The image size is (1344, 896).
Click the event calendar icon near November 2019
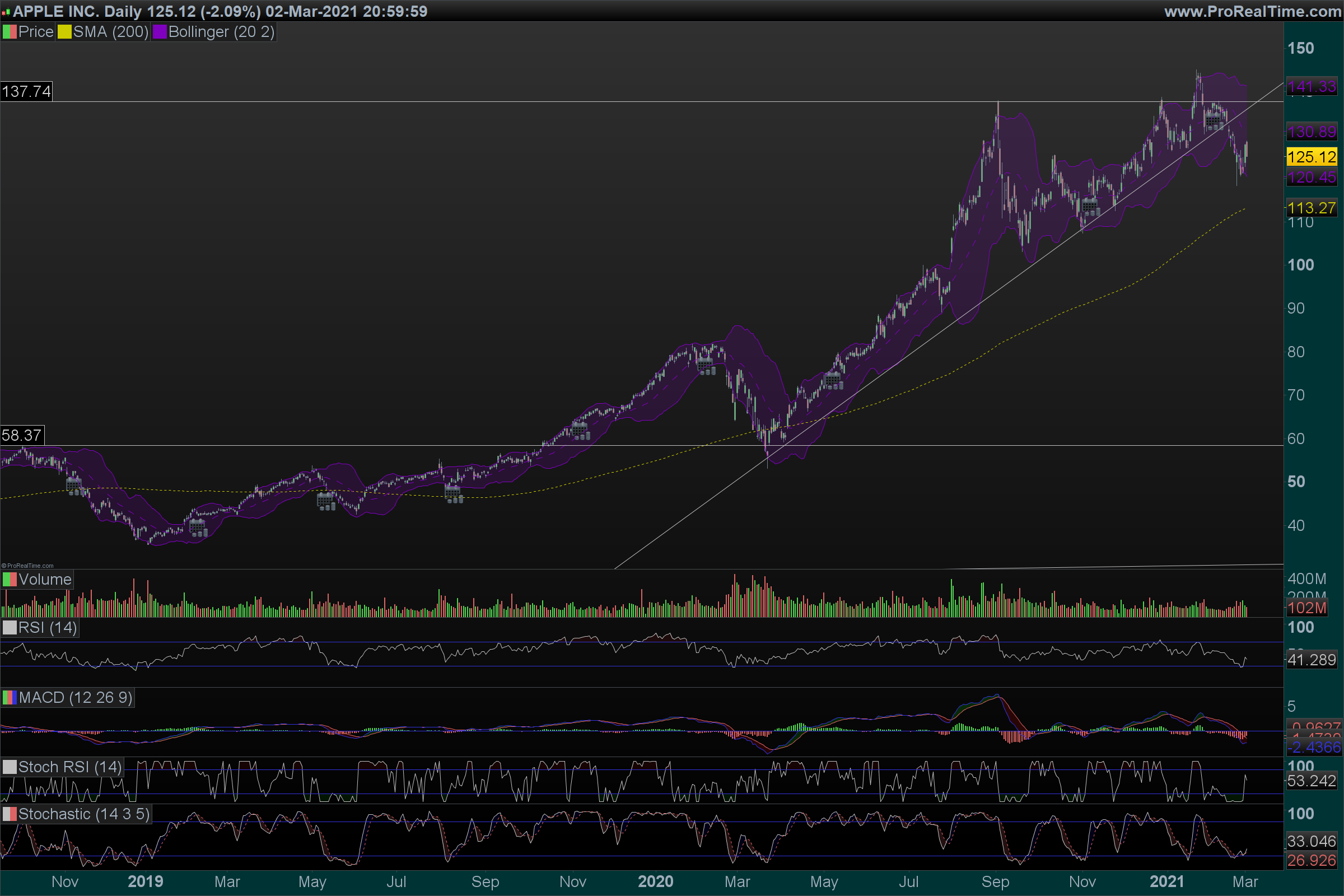(580, 431)
